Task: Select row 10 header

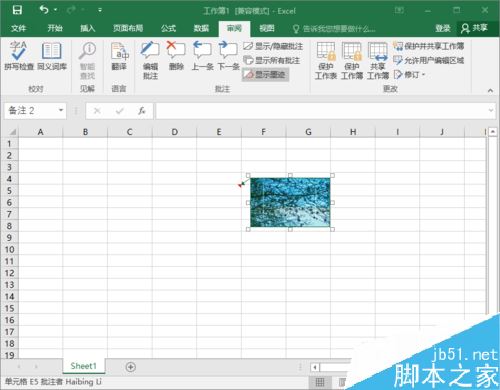Action: (x=9, y=249)
